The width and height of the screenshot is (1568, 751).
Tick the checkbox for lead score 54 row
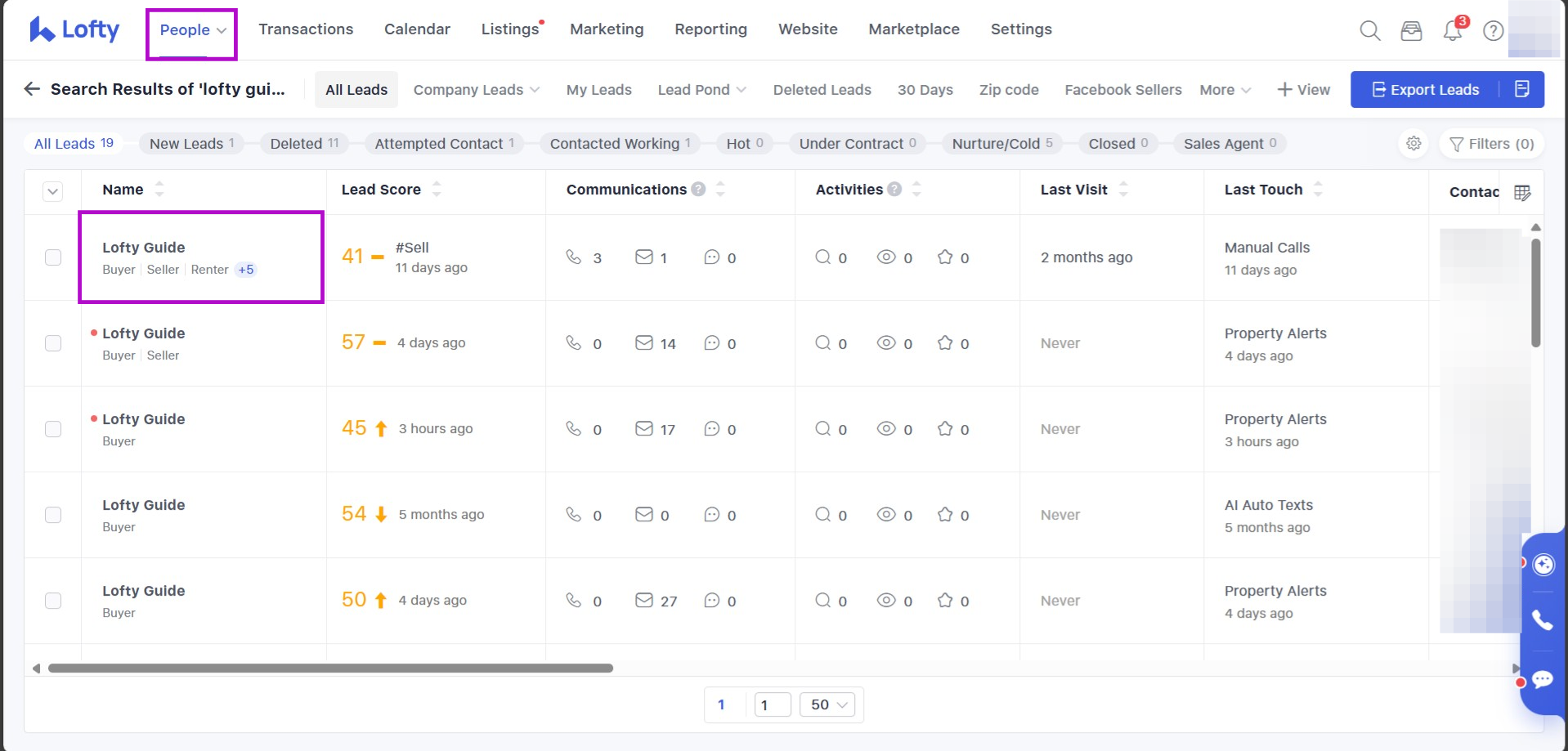[53, 515]
